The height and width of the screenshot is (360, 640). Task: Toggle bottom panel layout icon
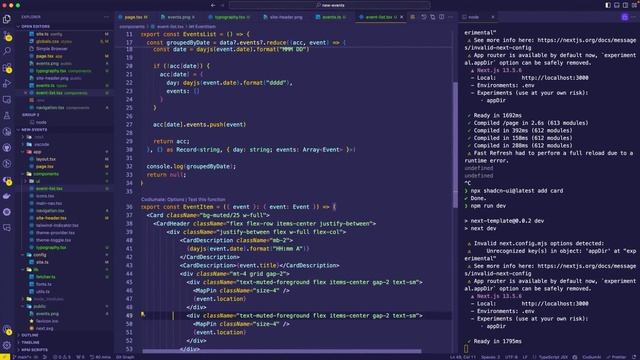pyautogui.click(x=617, y=5)
